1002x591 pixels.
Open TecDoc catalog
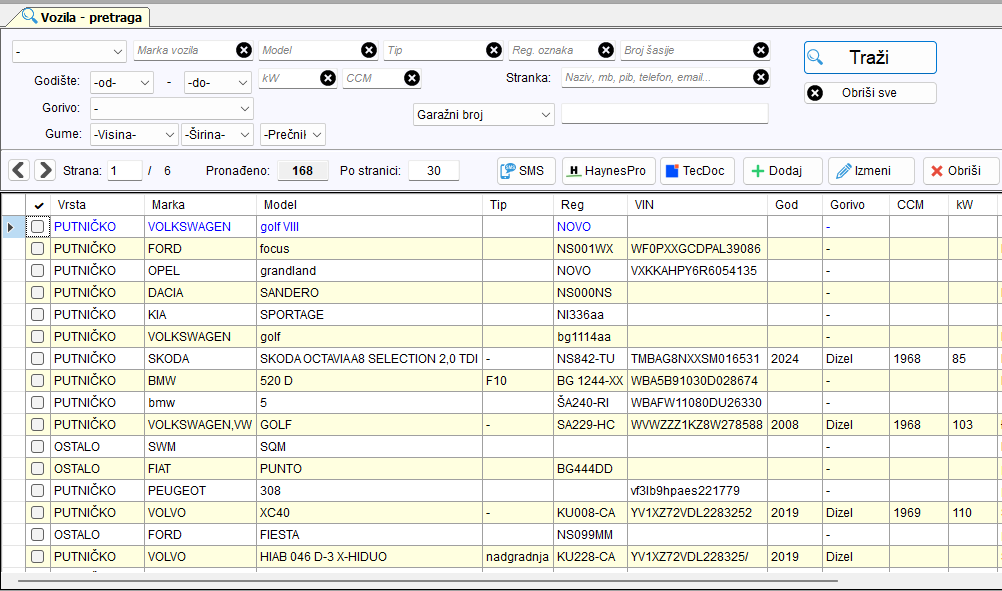(697, 171)
